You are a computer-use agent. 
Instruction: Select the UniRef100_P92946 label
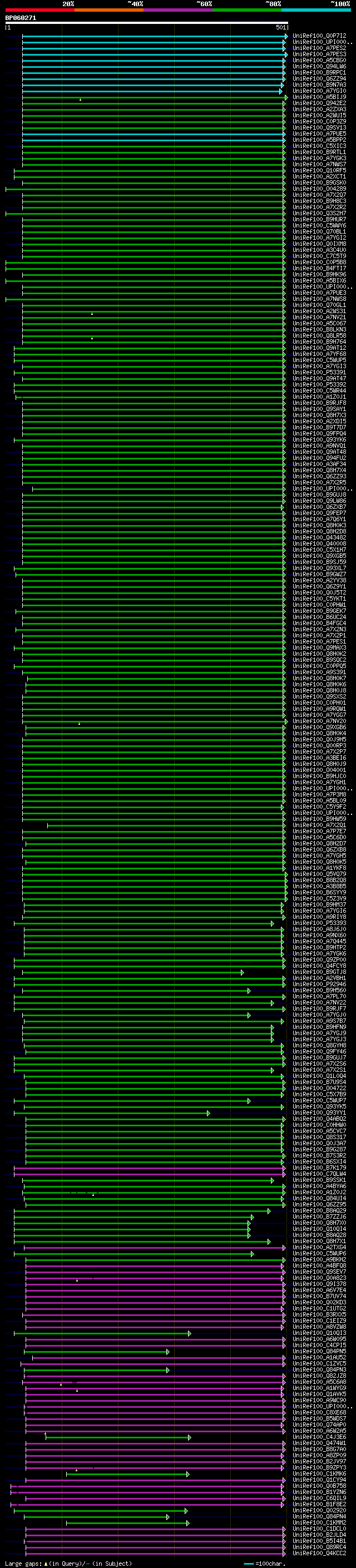click(319, 985)
